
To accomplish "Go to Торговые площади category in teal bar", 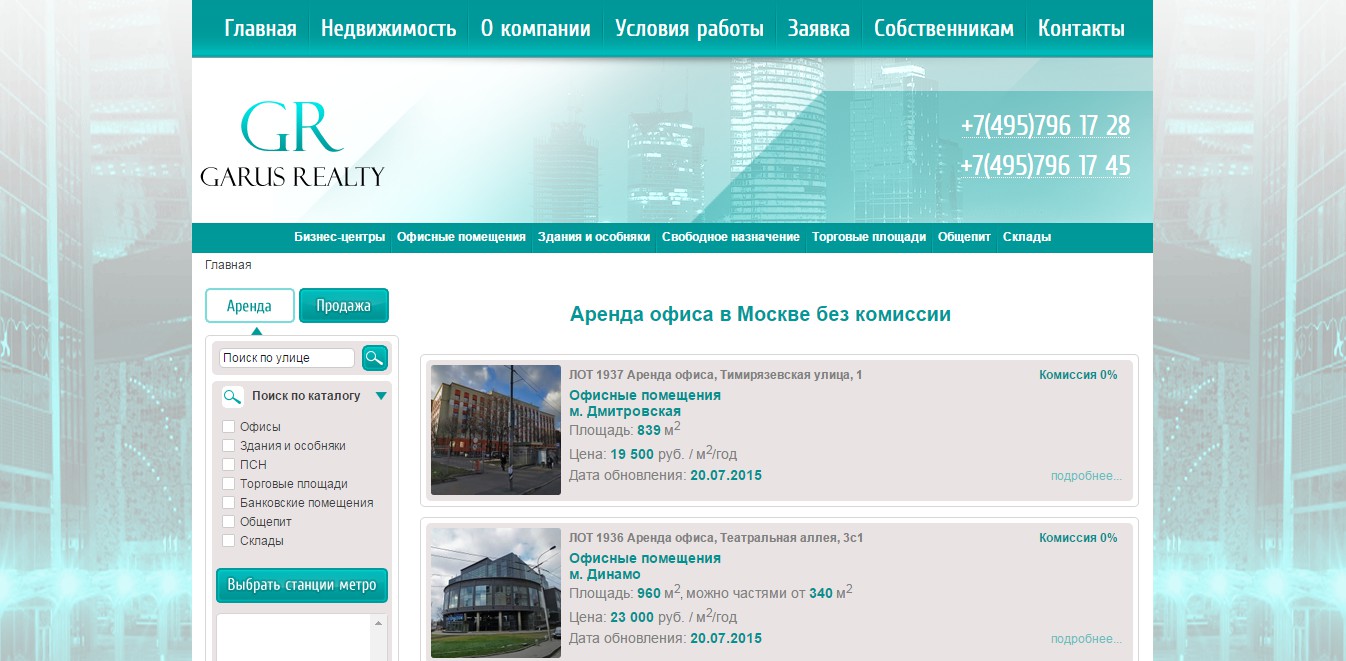I will pos(869,237).
